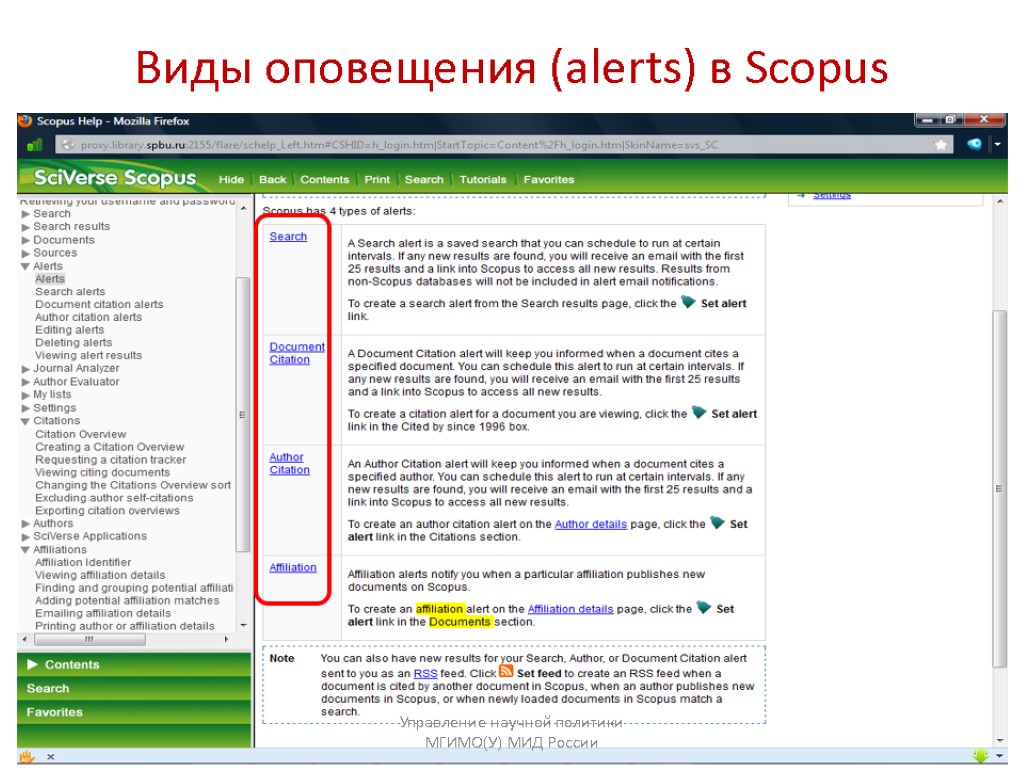Follow the Document Citation link
The width and height of the screenshot is (1024, 768).
tap(297, 353)
